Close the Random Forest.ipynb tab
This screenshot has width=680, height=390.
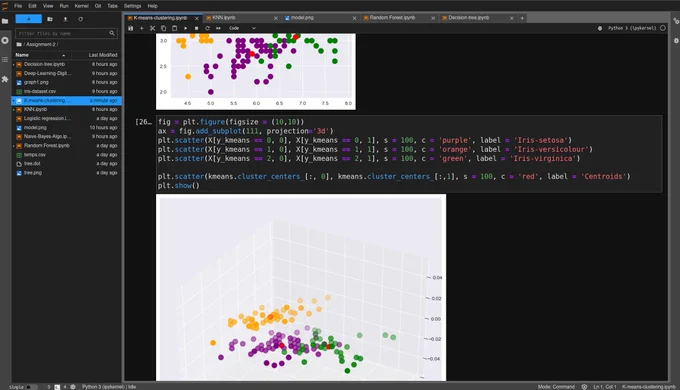[433, 18]
